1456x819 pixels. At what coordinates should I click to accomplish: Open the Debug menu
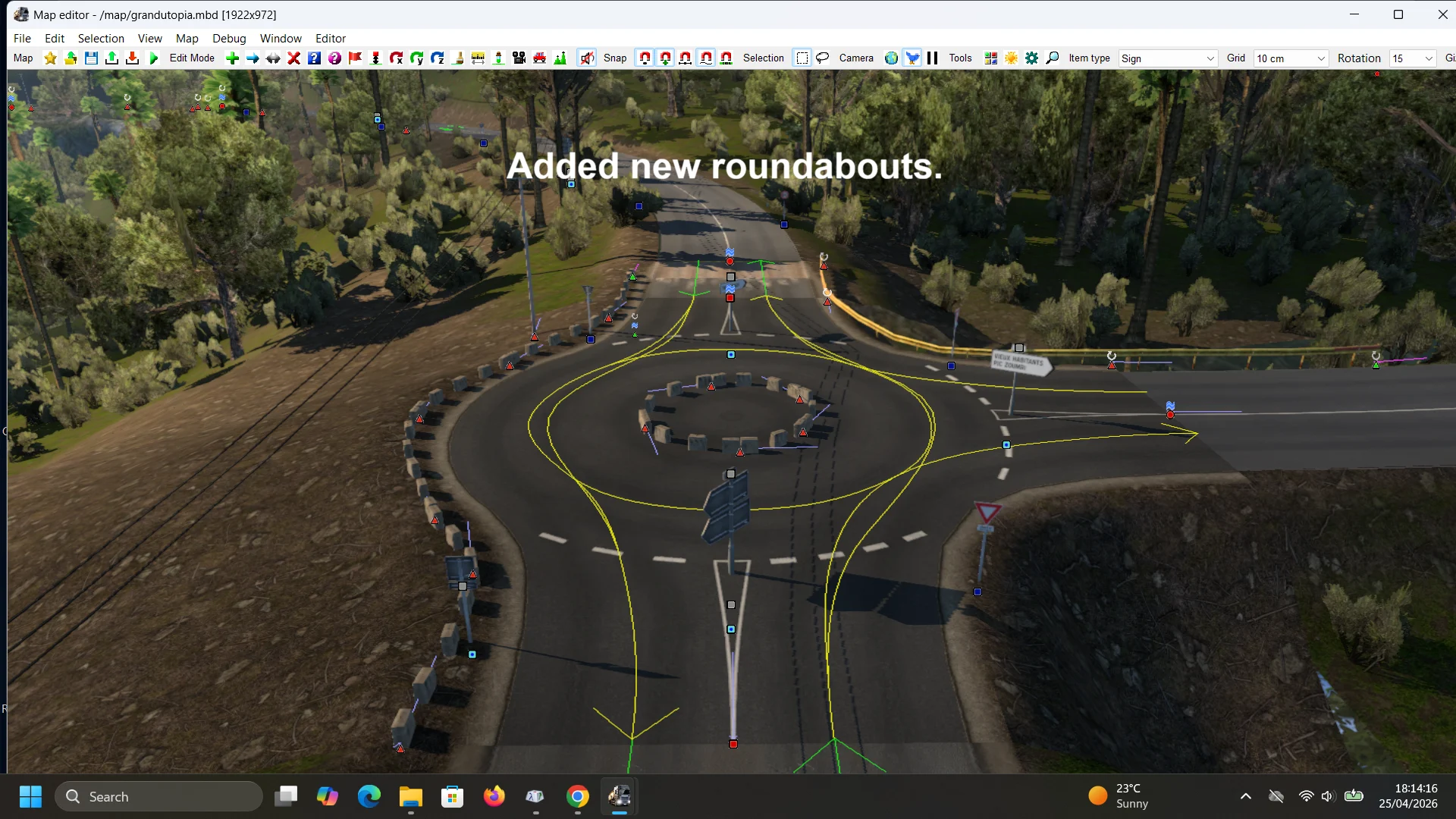coord(229,38)
